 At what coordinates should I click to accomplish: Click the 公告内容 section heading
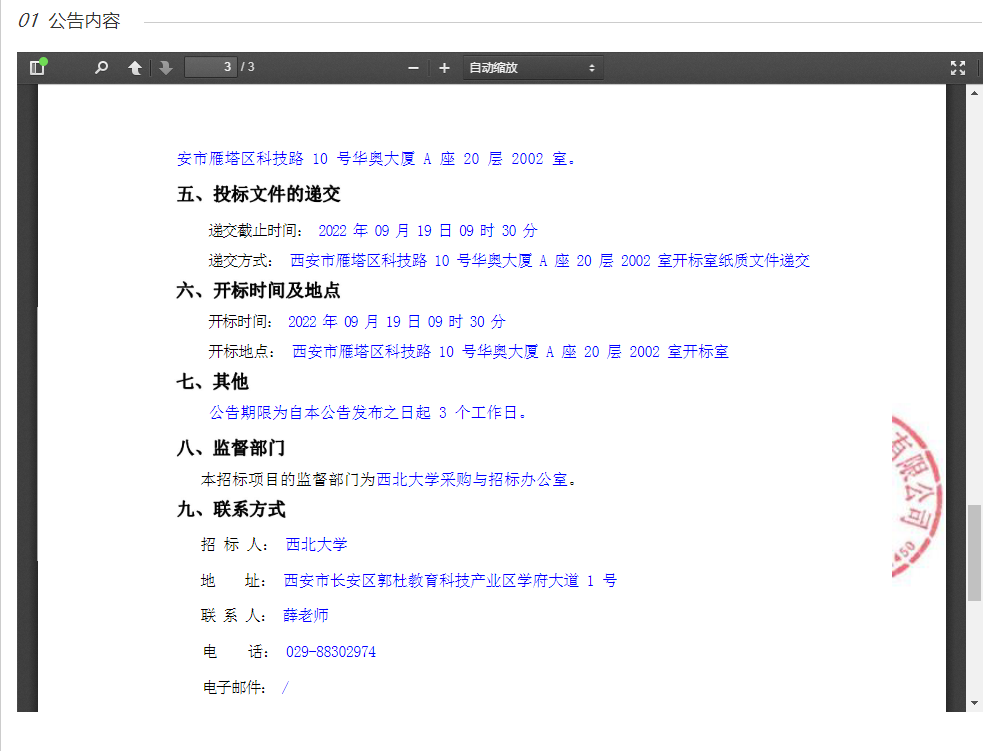click(84, 21)
